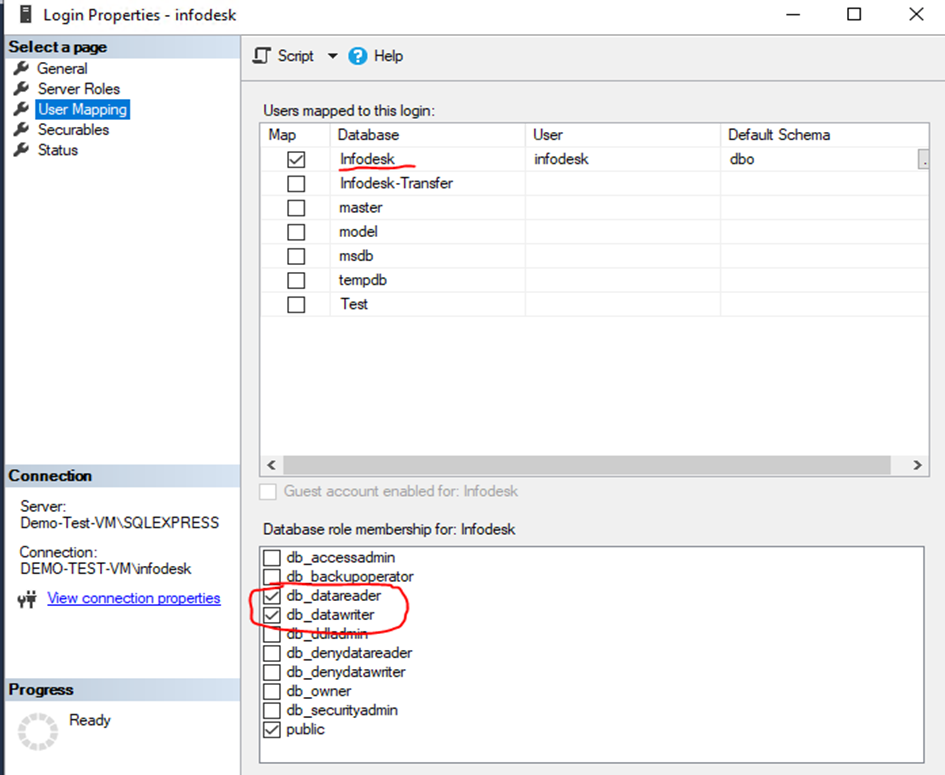Select the Test database row
The height and width of the screenshot is (775, 945).
(x=354, y=304)
